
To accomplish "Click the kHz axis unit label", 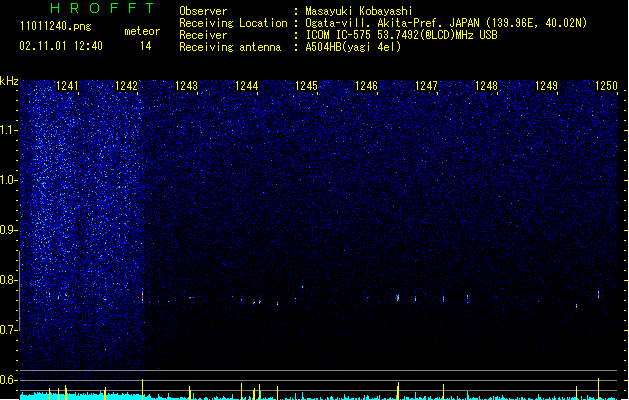I will coord(9,81).
